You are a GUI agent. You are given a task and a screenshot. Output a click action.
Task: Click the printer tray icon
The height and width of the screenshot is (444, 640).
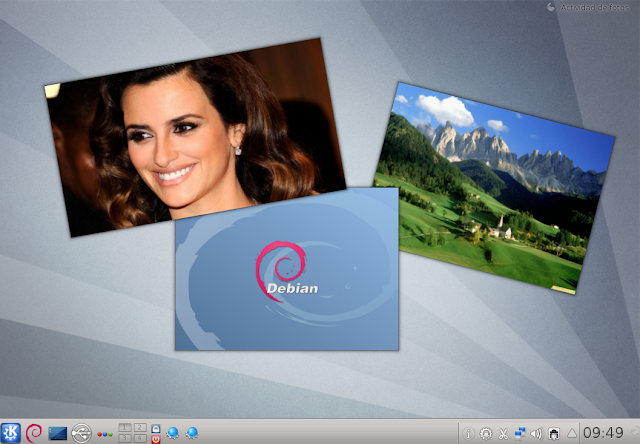pyautogui.click(x=554, y=433)
